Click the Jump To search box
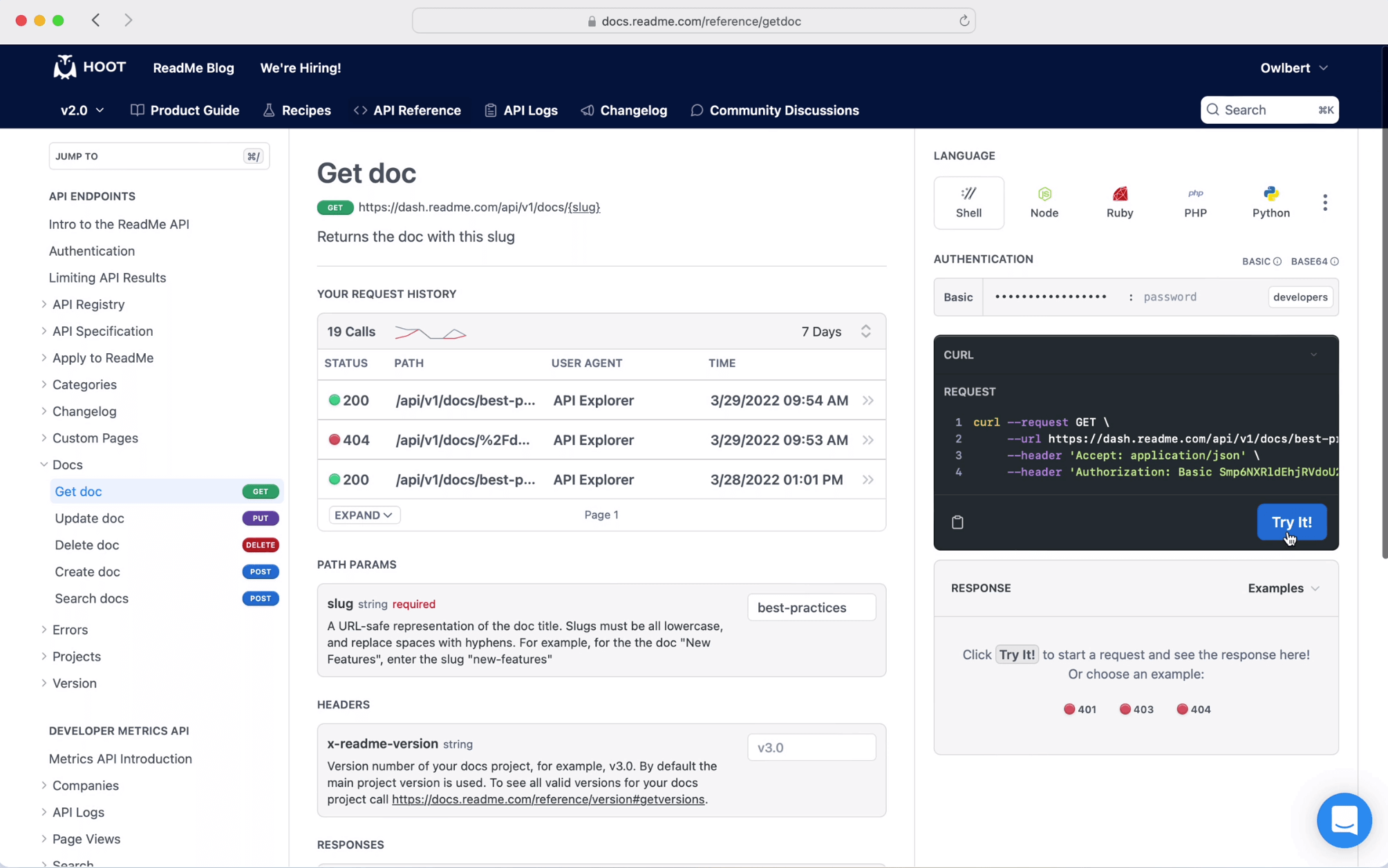1388x868 pixels. click(159, 156)
